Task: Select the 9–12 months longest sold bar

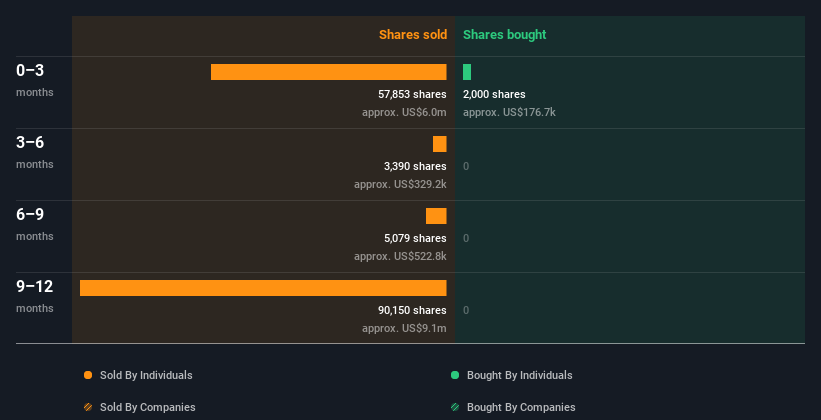Action: tap(263, 288)
